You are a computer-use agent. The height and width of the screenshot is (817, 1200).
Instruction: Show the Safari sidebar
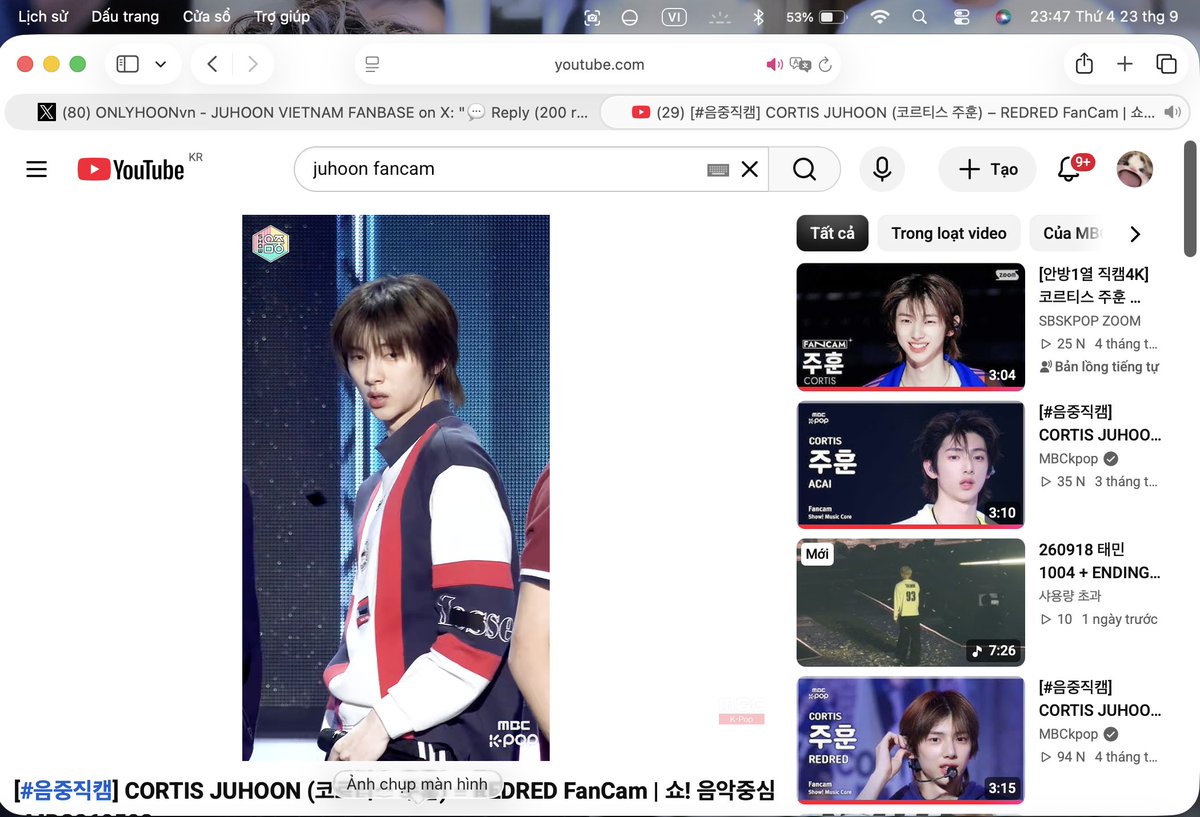(127, 64)
